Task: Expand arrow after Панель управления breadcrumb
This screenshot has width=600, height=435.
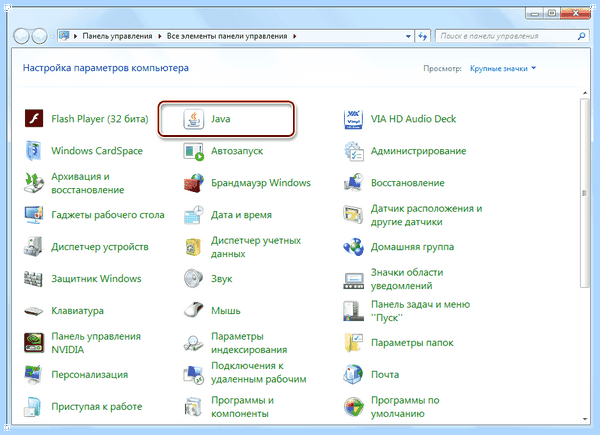Action: click(x=159, y=36)
